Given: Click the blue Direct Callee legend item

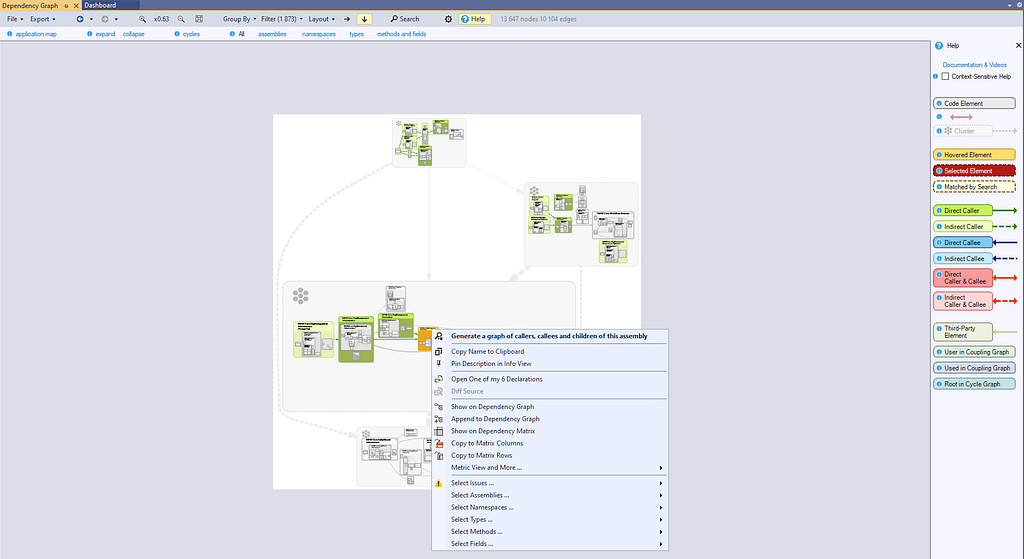Looking at the screenshot, I should click(963, 243).
